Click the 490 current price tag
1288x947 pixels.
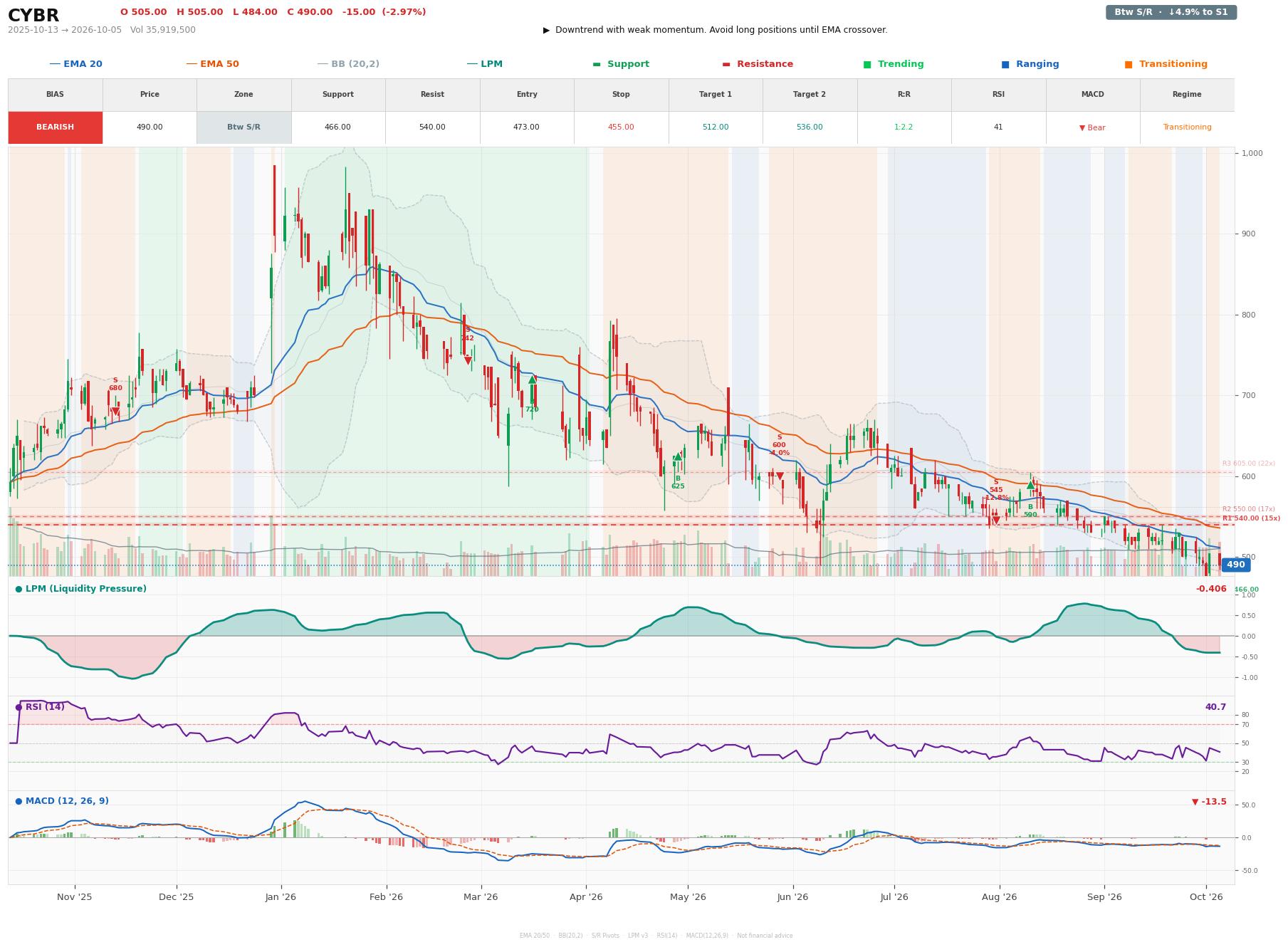pyautogui.click(x=1235, y=565)
